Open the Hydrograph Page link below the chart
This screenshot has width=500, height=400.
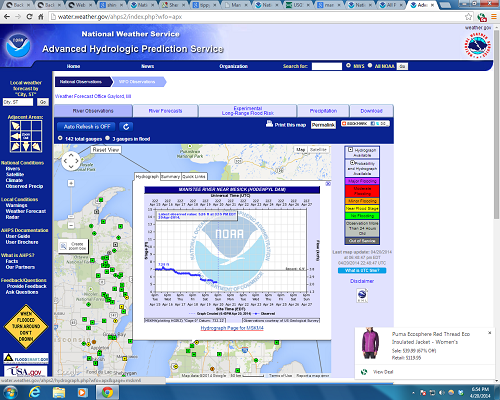[232, 328]
